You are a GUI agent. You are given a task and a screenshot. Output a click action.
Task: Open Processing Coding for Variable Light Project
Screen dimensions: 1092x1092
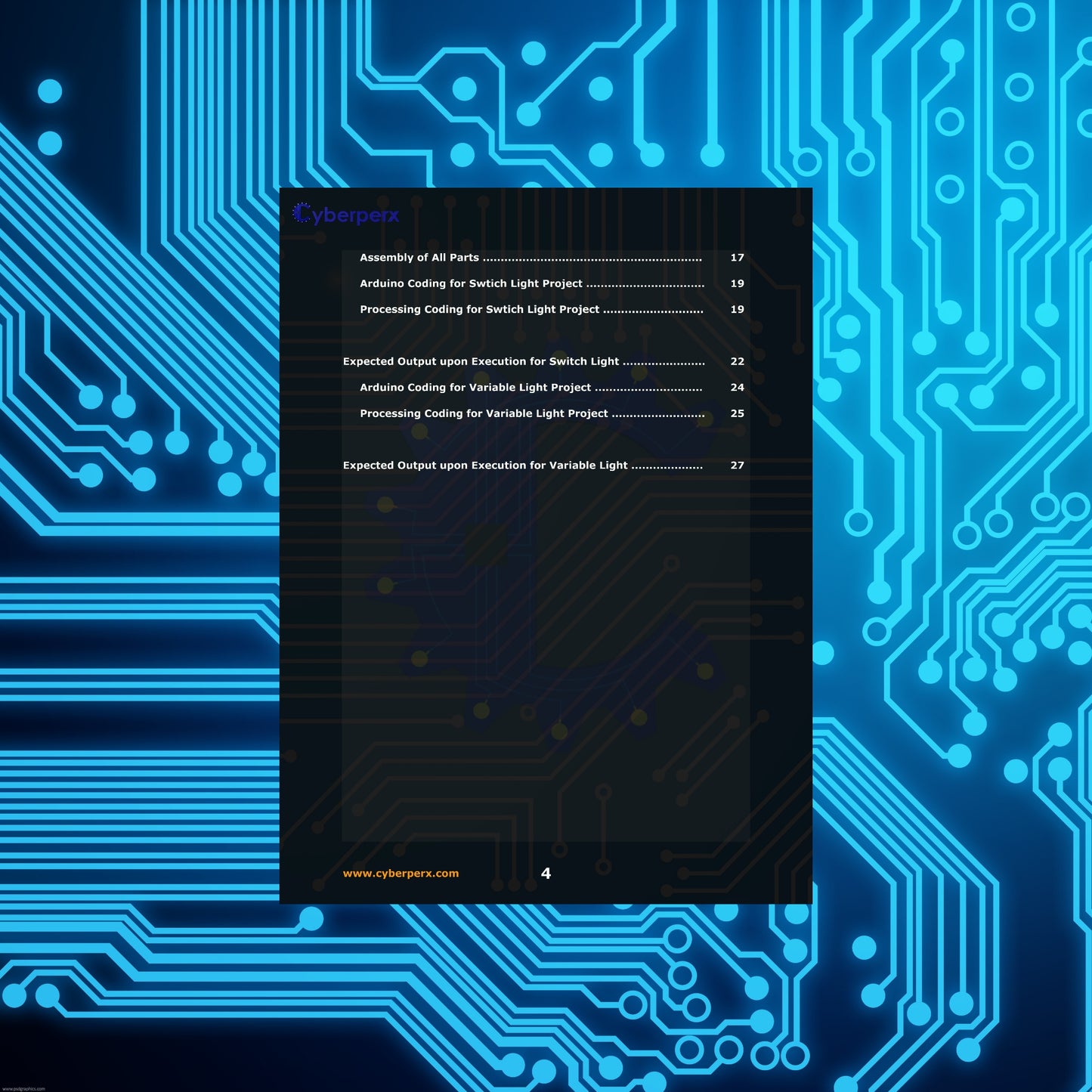coord(484,413)
